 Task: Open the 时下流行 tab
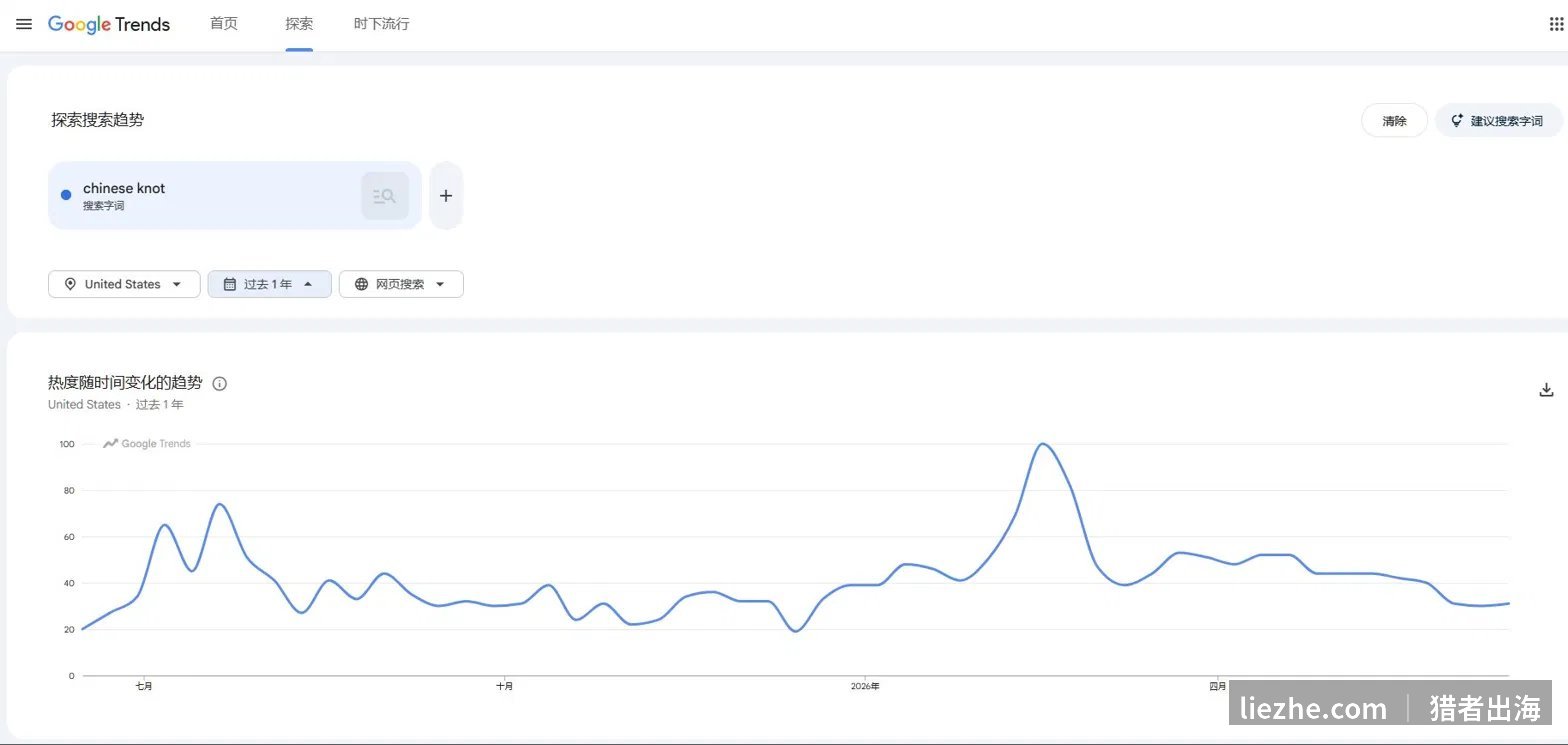(381, 23)
